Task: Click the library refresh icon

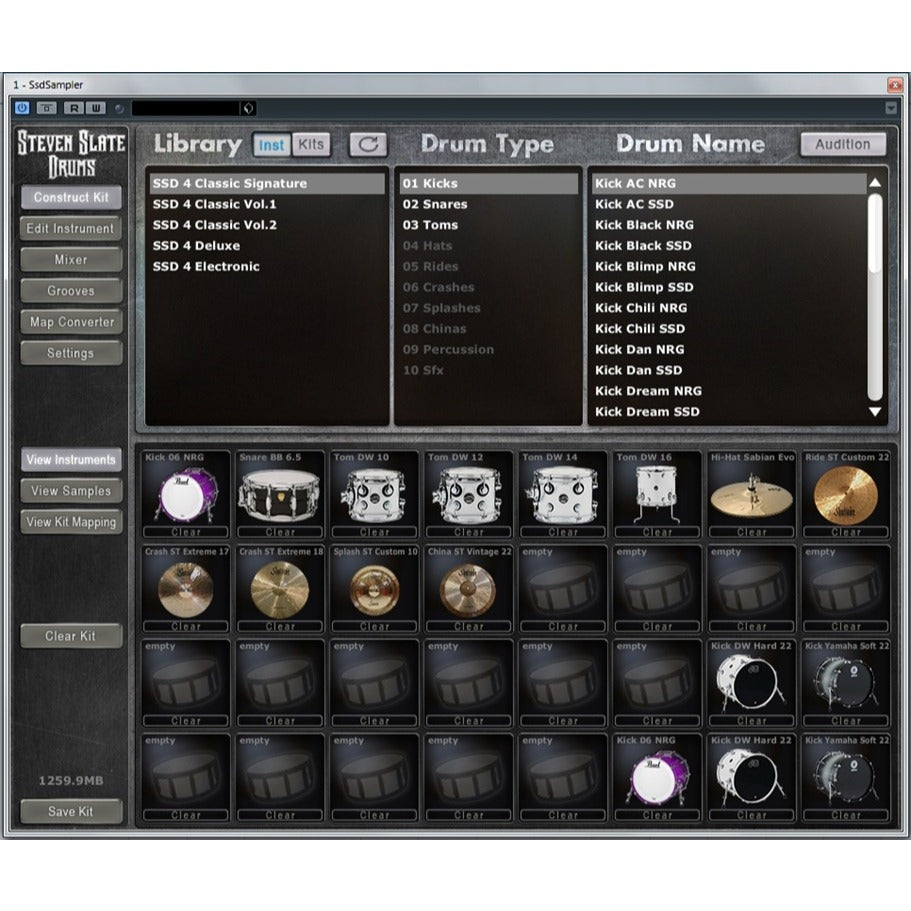Action: click(x=366, y=143)
